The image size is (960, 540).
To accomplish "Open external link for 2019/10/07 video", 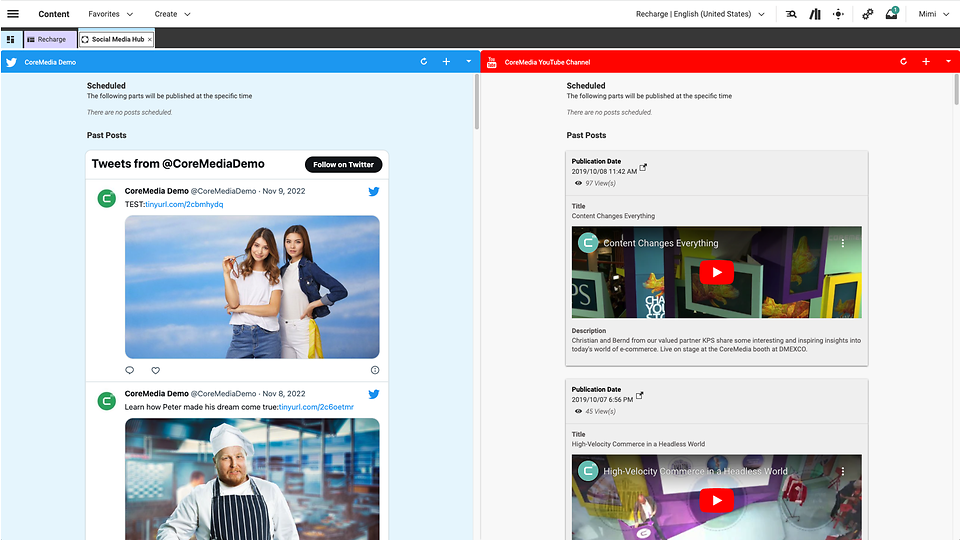I will click(x=639, y=396).
